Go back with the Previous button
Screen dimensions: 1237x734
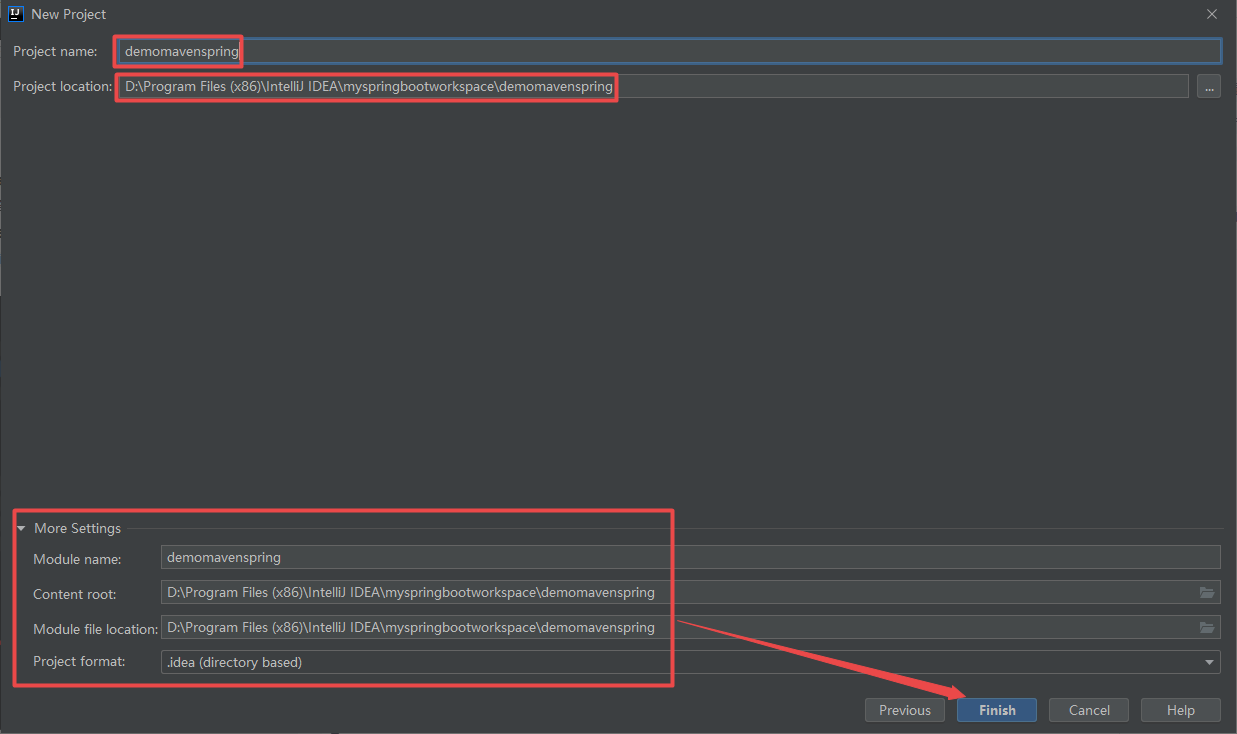click(905, 710)
